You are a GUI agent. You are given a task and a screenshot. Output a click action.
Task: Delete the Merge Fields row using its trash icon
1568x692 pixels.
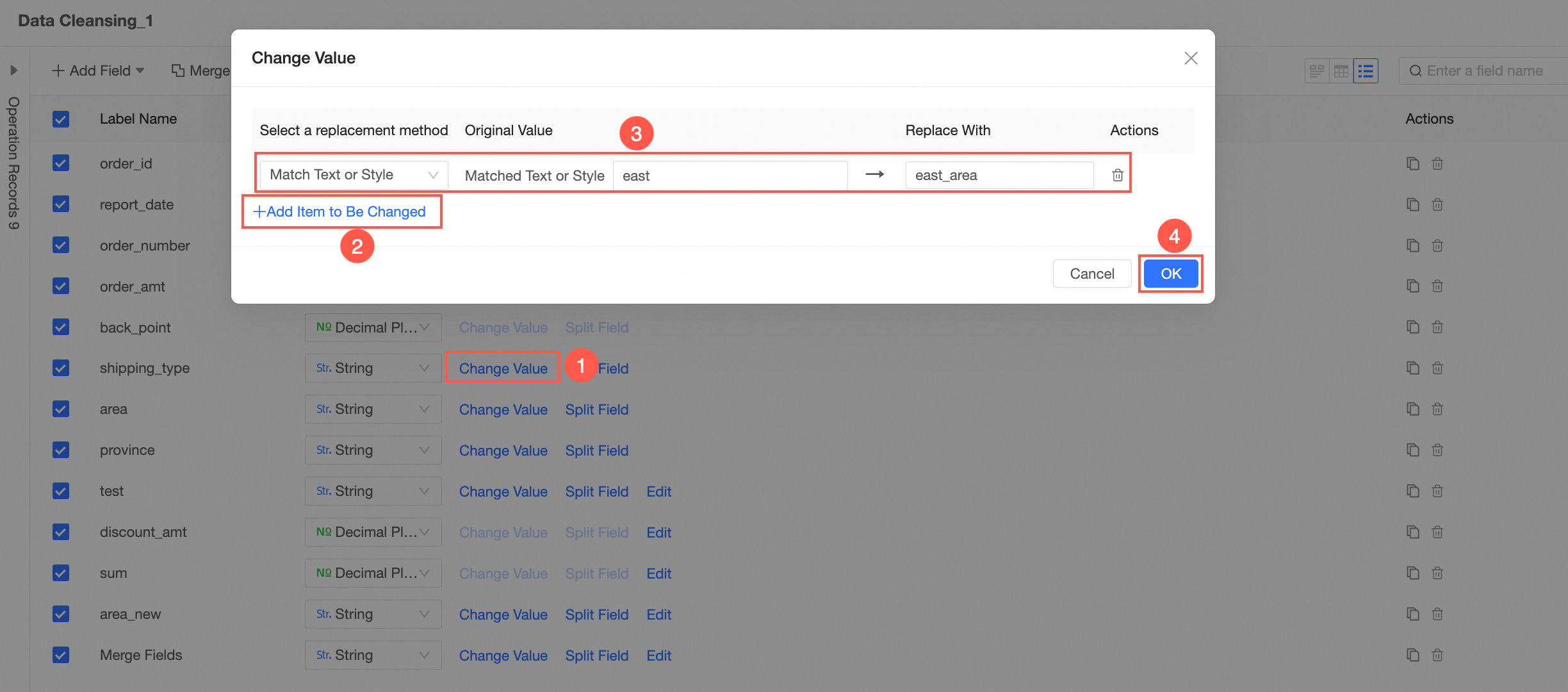1437,655
